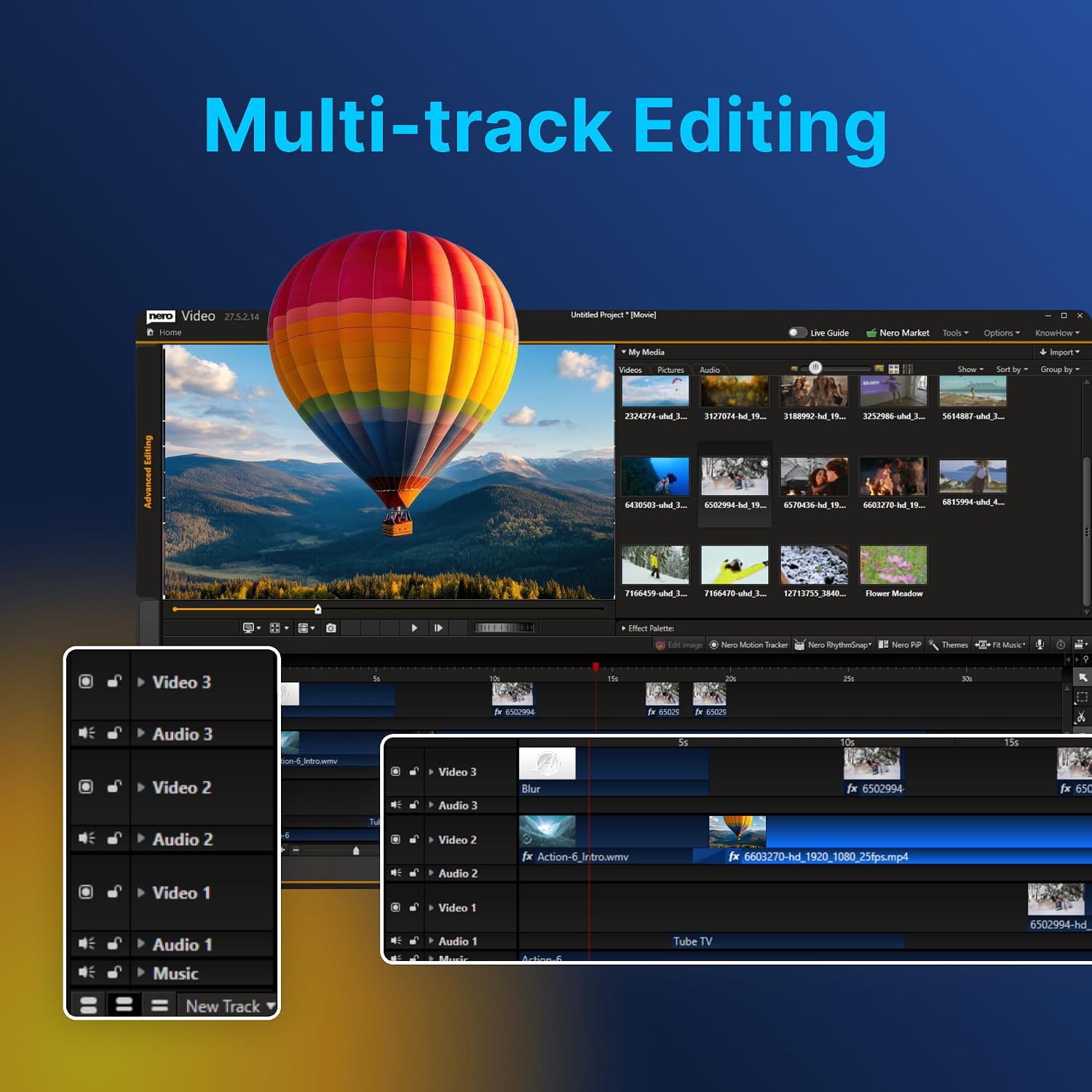The width and height of the screenshot is (1092, 1092).
Task: Switch My Media to thumbnail grid view
Action: click(x=894, y=369)
